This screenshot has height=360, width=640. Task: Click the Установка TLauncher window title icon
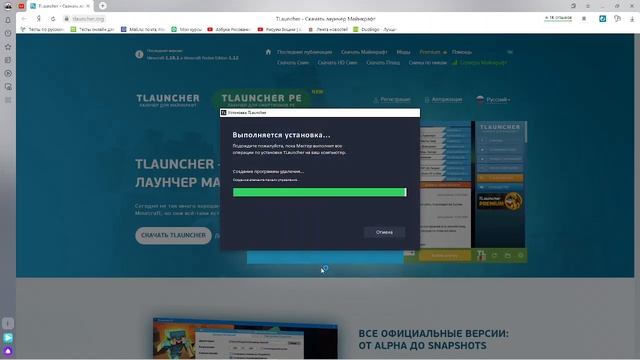coord(223,113)
